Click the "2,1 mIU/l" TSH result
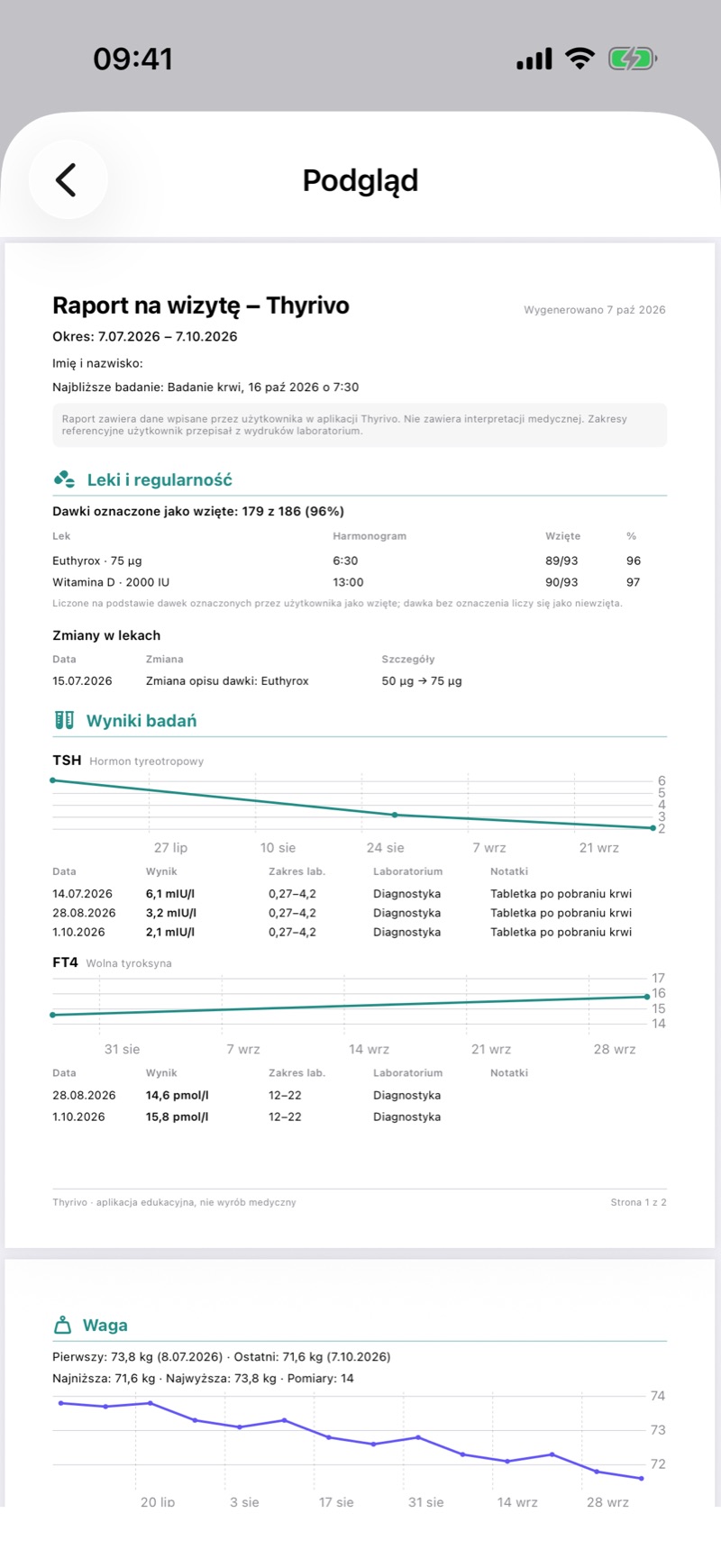This screenshot has height=1568, width=721. click(x=170, y=932)
